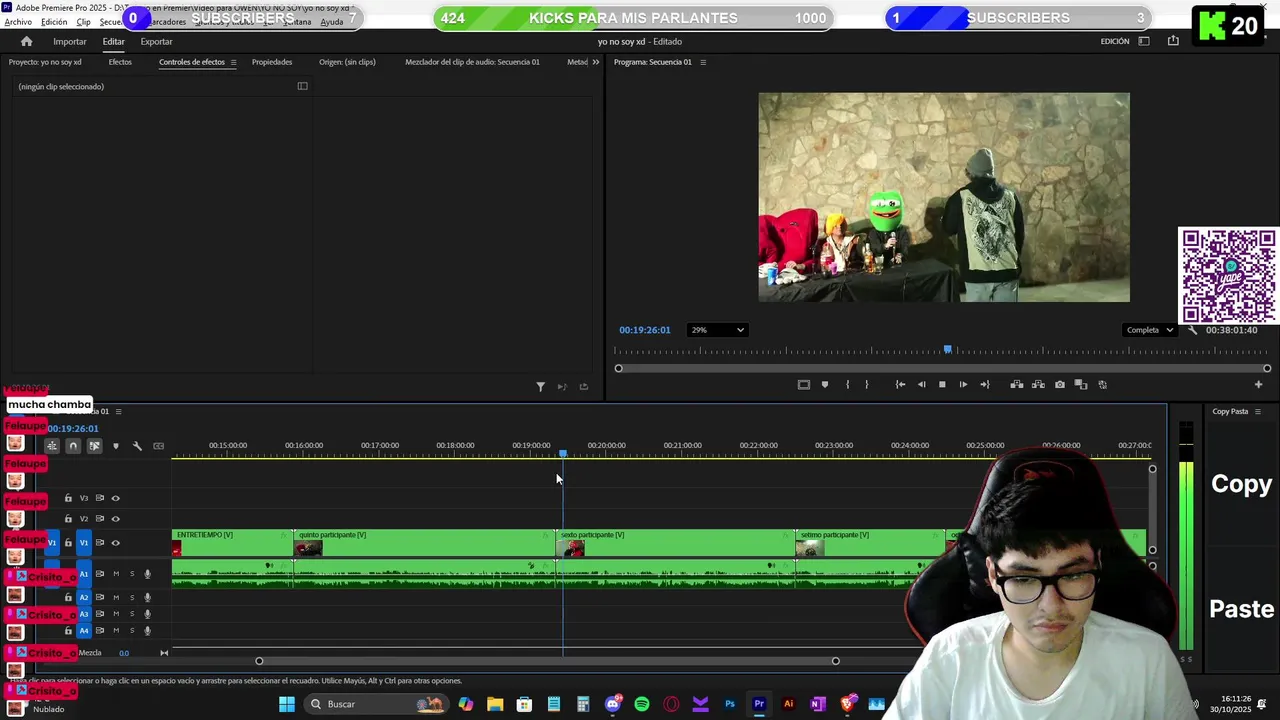Screen dimensions: 1280x720
Task: Switch to the Efectos tab
Action: tap(120, 62)
